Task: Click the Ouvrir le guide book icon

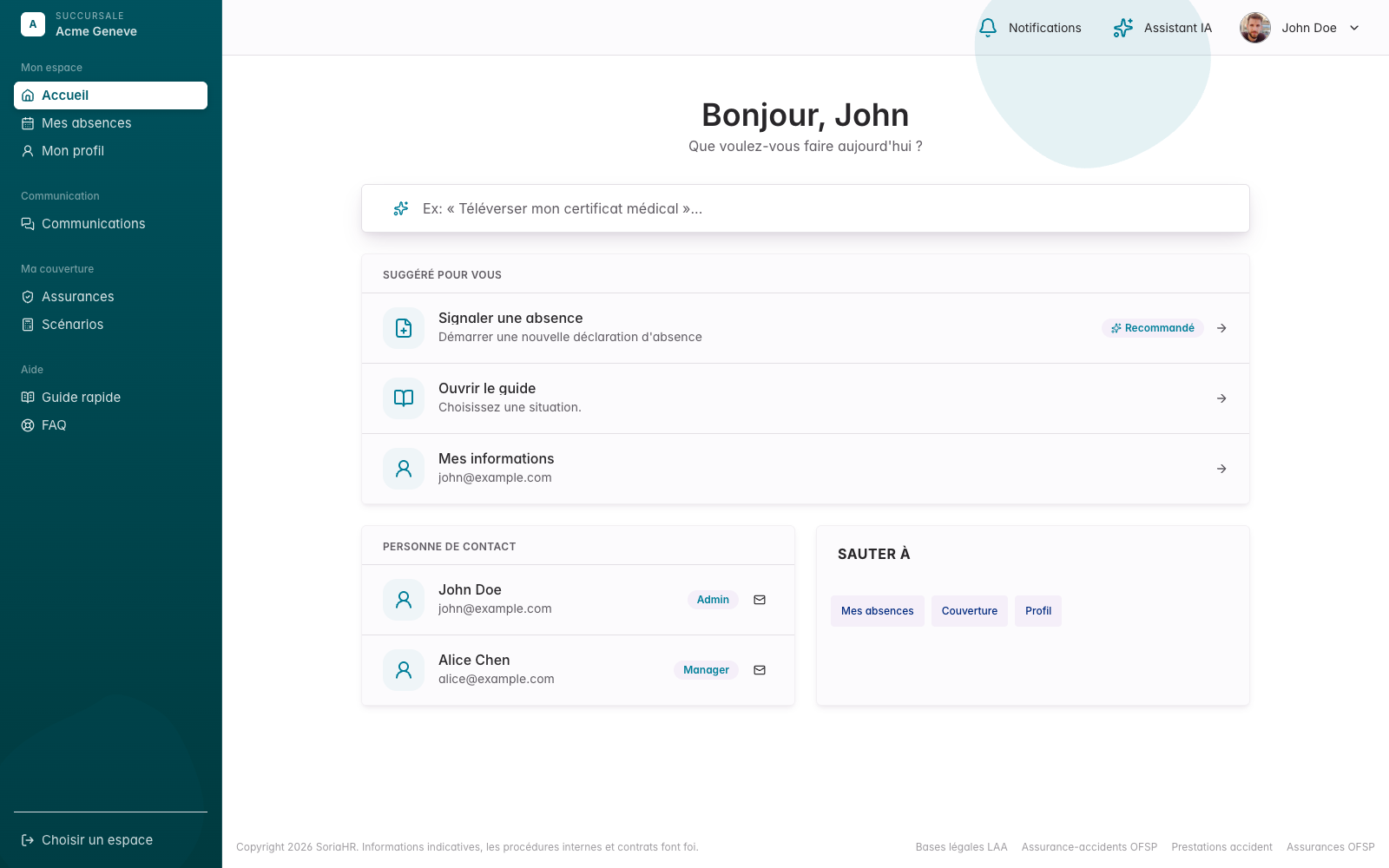Action: (x=404, y=398)
